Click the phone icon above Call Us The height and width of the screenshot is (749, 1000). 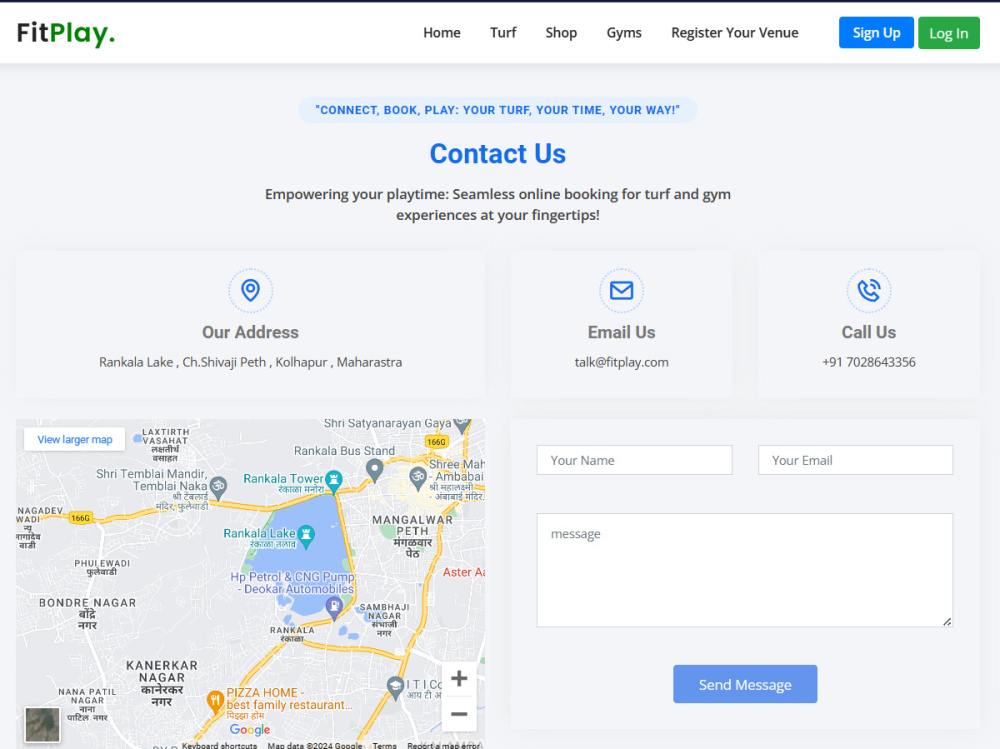coord(869,290)
